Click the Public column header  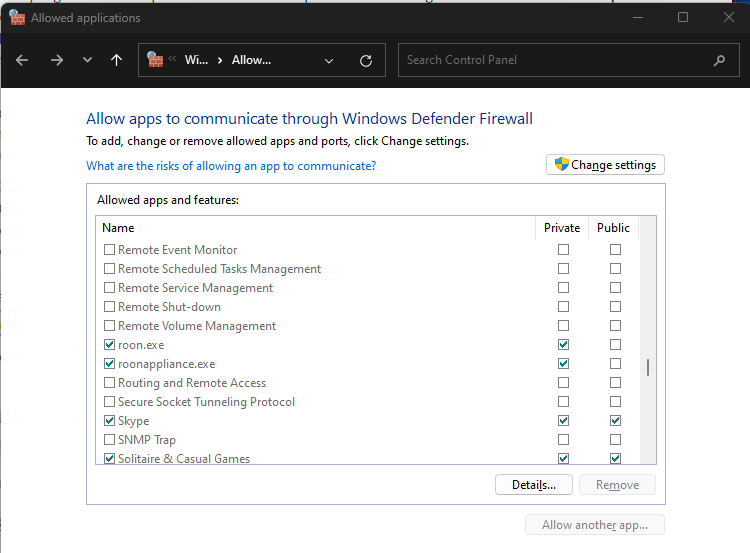[x=614, y=228]
